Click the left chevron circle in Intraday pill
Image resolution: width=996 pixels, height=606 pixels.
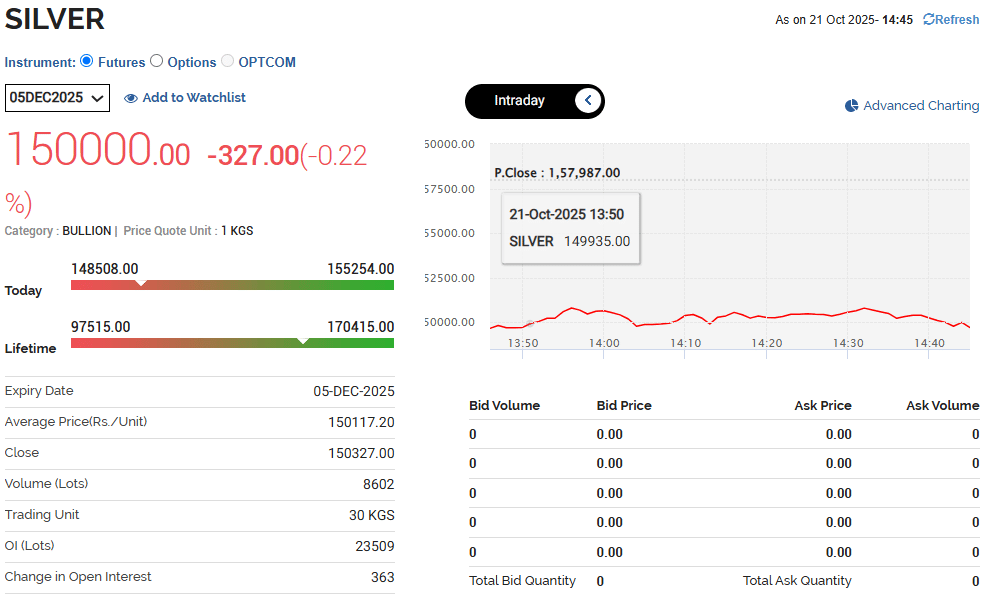pos(588,100)
